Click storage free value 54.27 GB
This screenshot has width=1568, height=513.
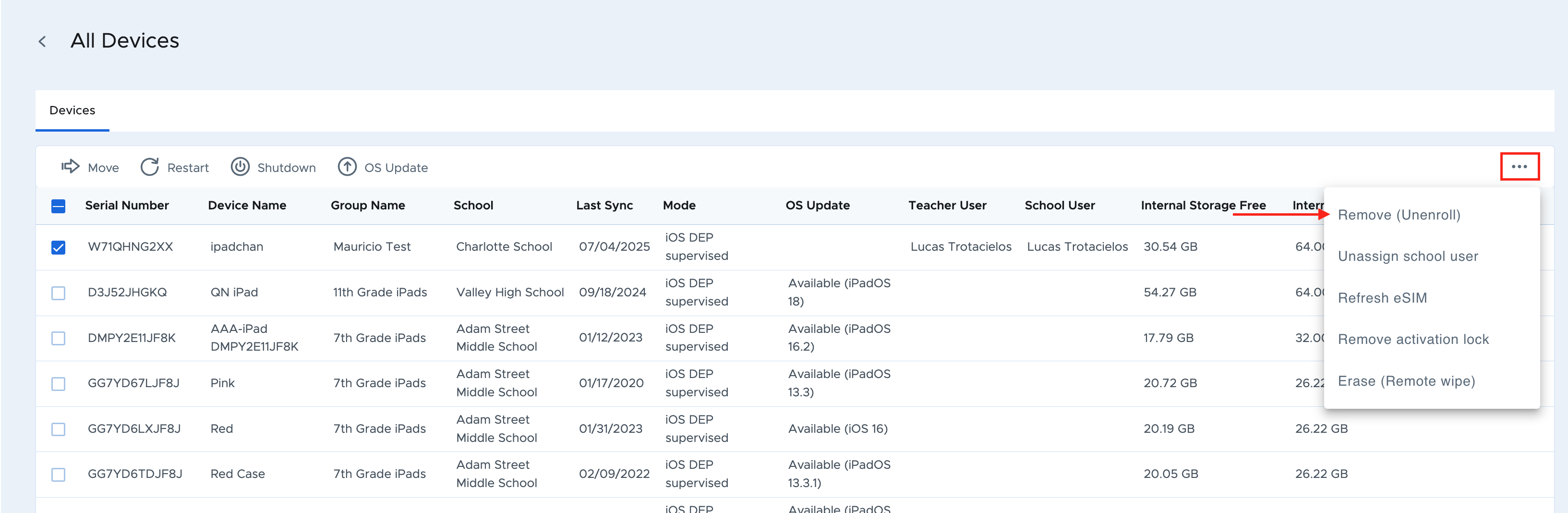pos(1170,293)
